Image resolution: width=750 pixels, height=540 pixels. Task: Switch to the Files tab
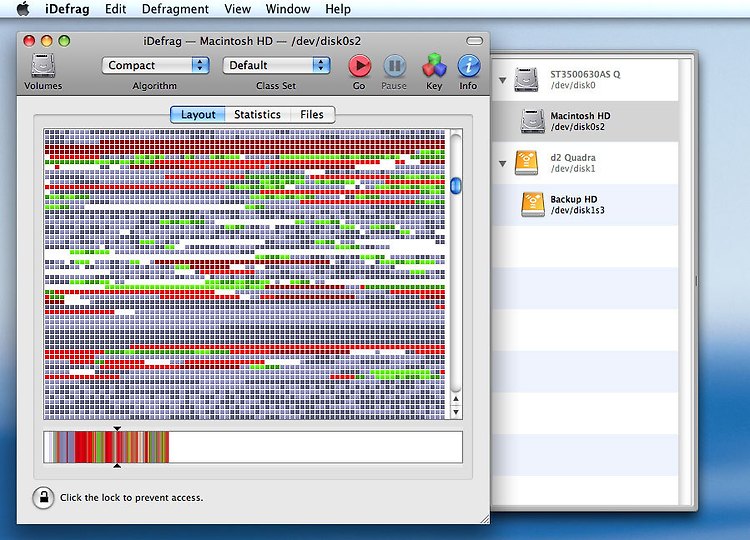click(x=312, y=115)
